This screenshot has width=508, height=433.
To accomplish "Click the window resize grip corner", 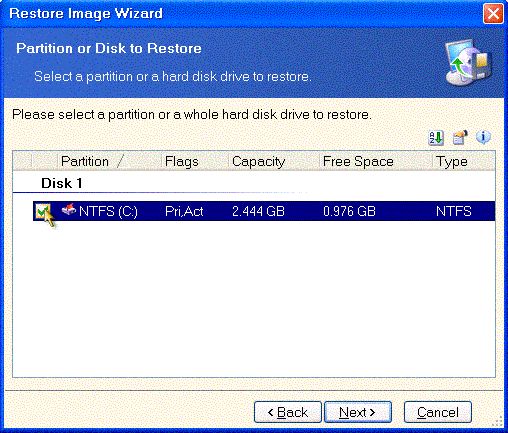I will [498, 422].
